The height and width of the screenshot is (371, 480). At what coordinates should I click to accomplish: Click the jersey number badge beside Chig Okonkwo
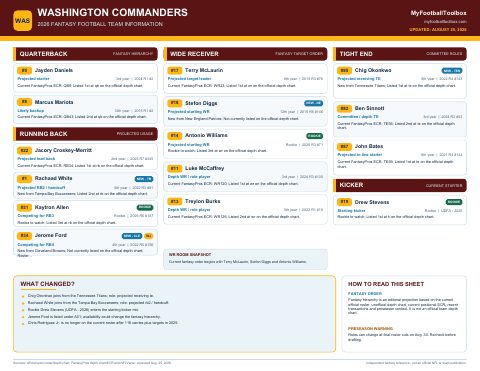[344, 70]
